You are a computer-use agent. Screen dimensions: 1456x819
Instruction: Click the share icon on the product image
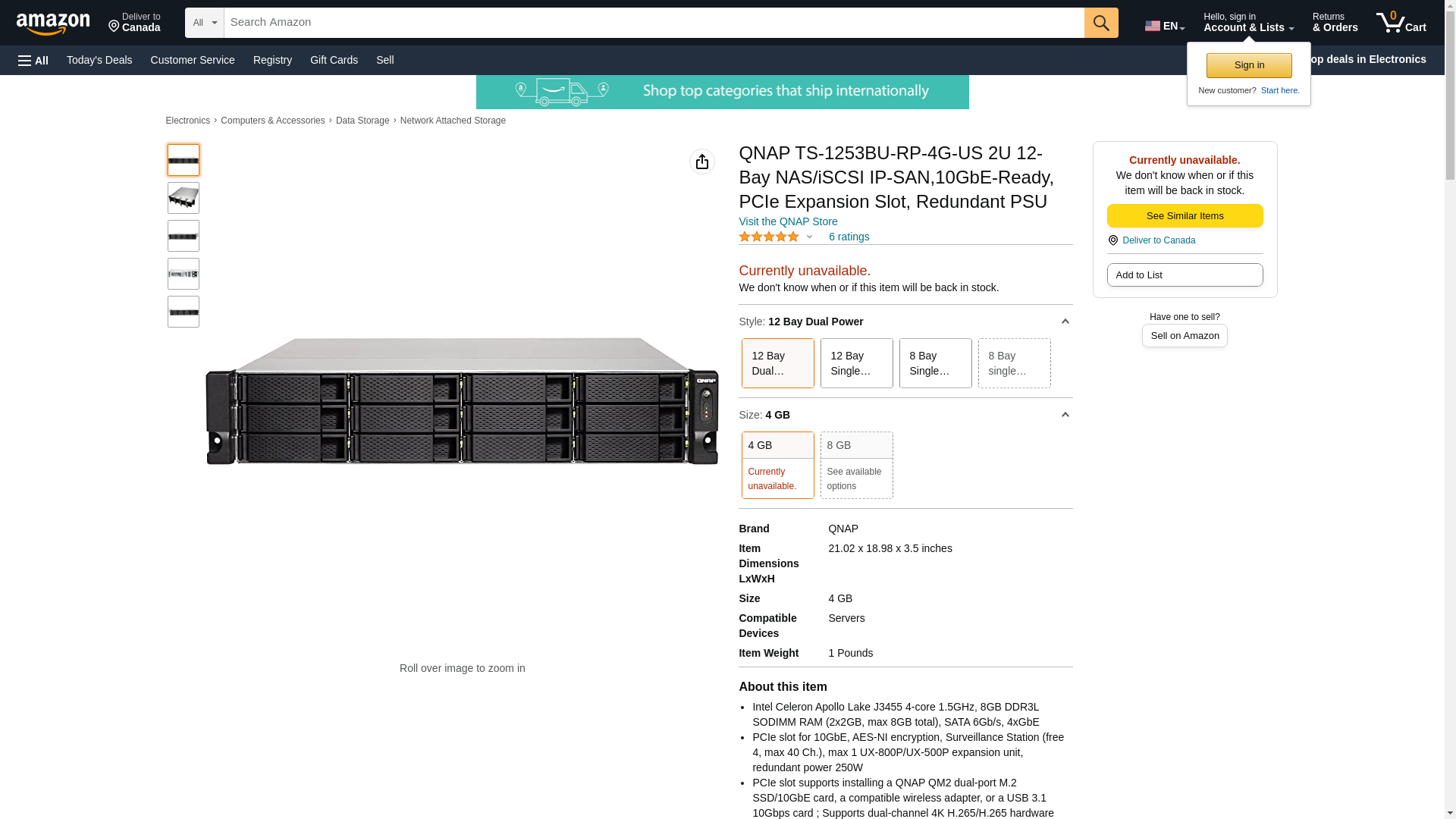[x=701, y=162]
